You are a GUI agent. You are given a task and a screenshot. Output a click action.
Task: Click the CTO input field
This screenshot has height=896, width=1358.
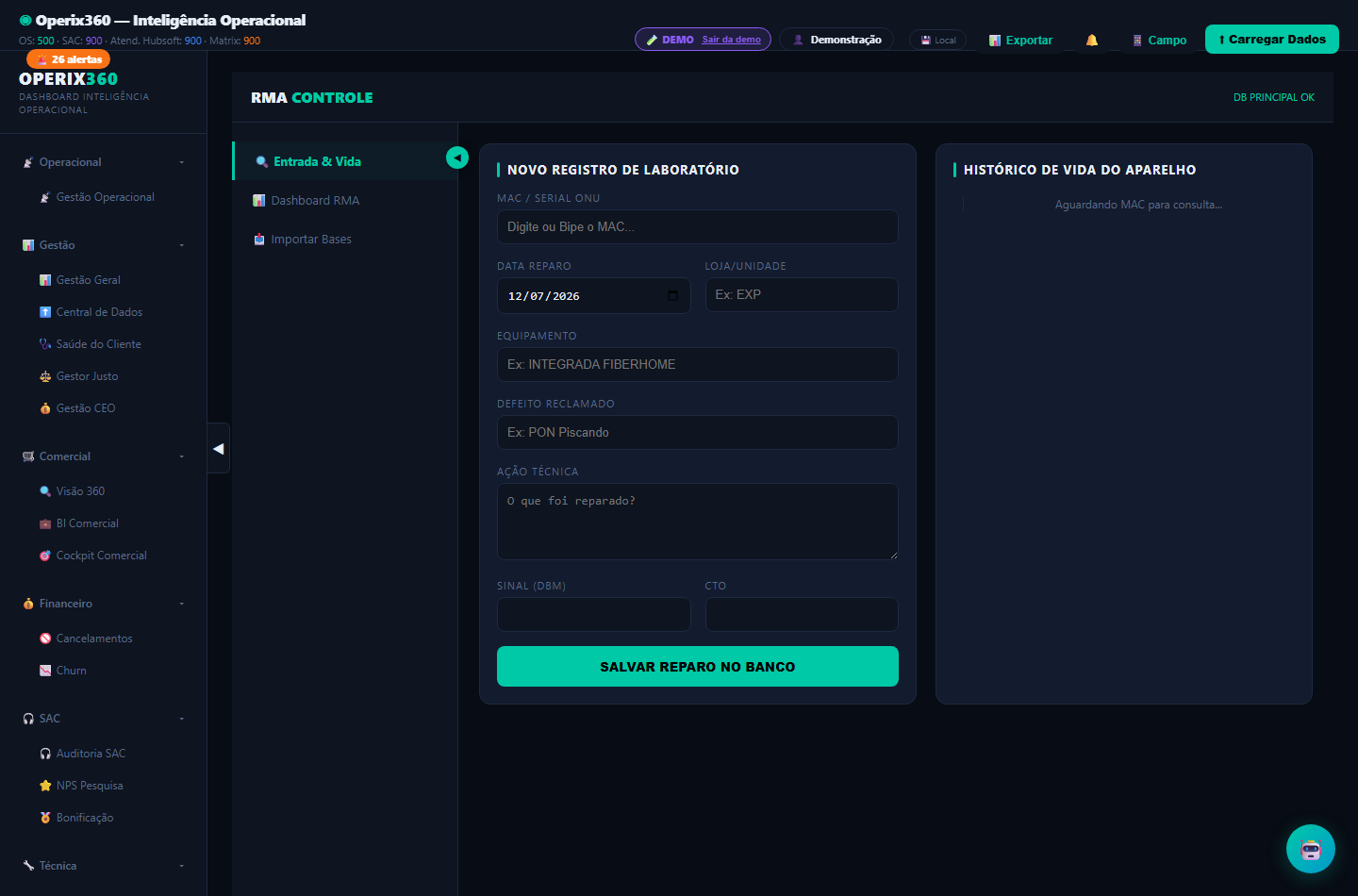point(802,614)
